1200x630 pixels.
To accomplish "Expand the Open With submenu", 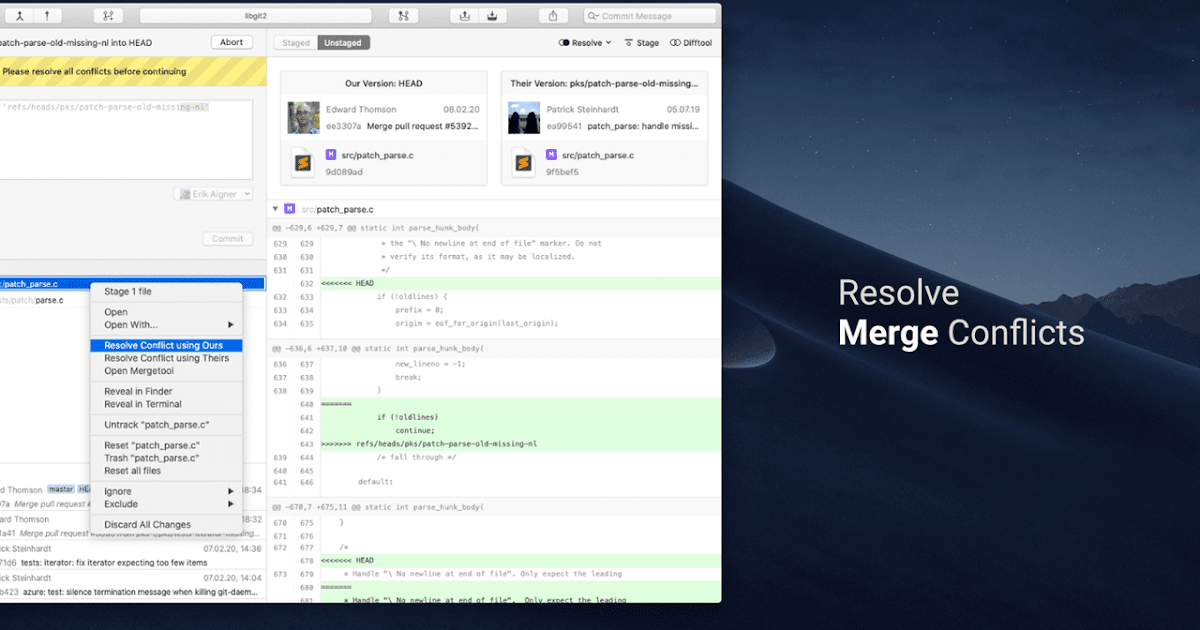I will [x=166, y=325].
